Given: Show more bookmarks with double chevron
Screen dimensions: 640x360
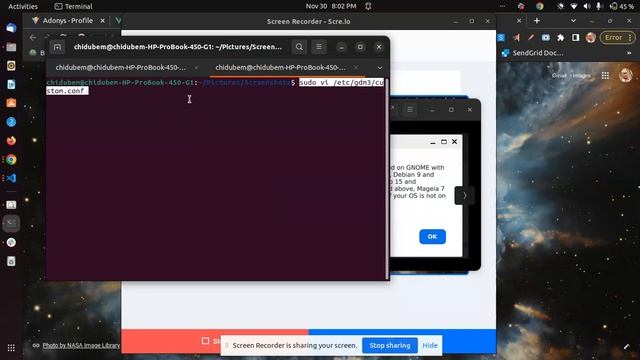Looking at the screenshot, I should tap(629, 53).
